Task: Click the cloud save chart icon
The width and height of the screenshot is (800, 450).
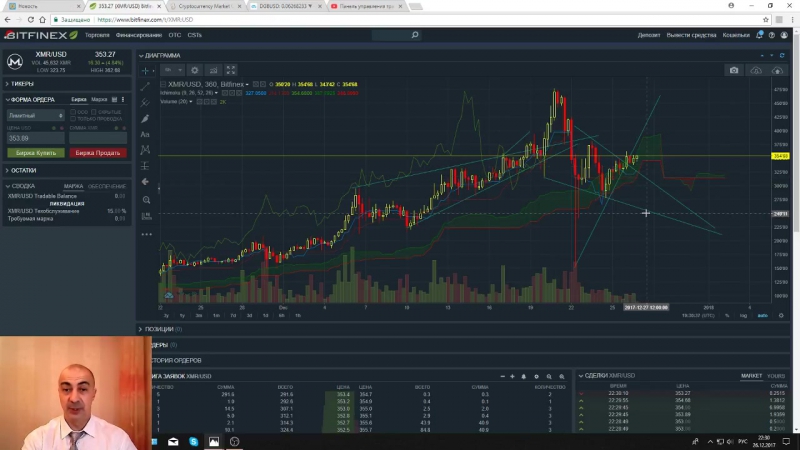Action: (x=778, y=70)
